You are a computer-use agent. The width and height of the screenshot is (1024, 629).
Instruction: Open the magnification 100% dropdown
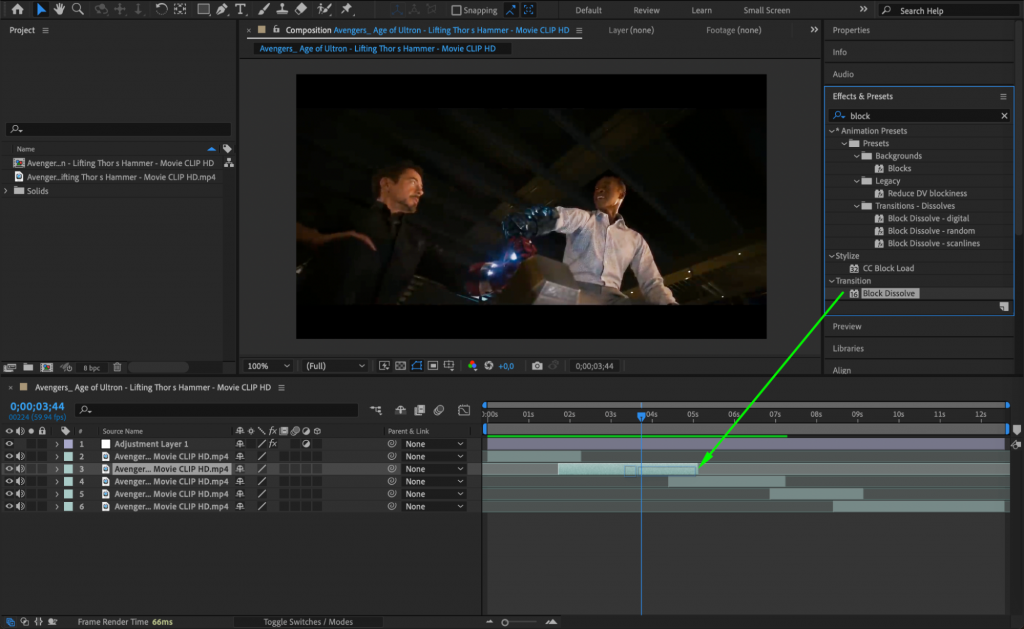click(267, 366)
